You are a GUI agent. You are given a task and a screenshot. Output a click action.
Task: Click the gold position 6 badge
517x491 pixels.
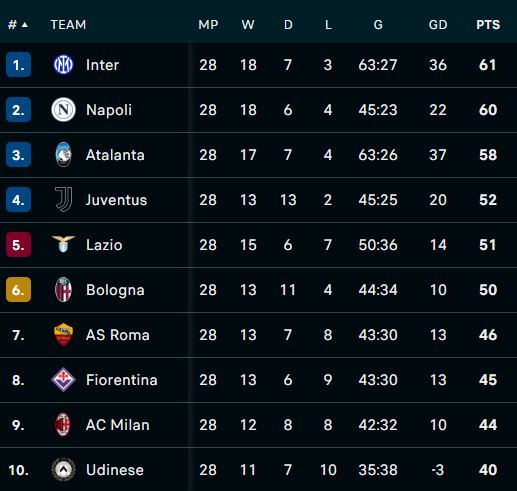click(x=18, y=289)
